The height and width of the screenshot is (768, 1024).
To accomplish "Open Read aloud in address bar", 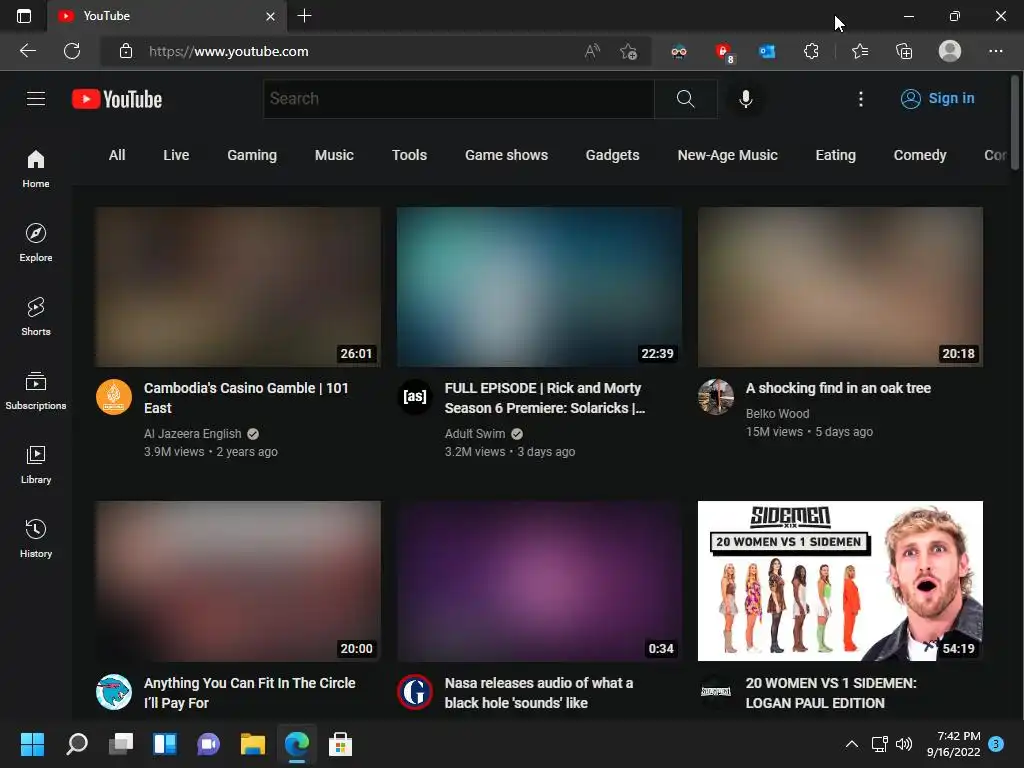I will tap(592, 51).
